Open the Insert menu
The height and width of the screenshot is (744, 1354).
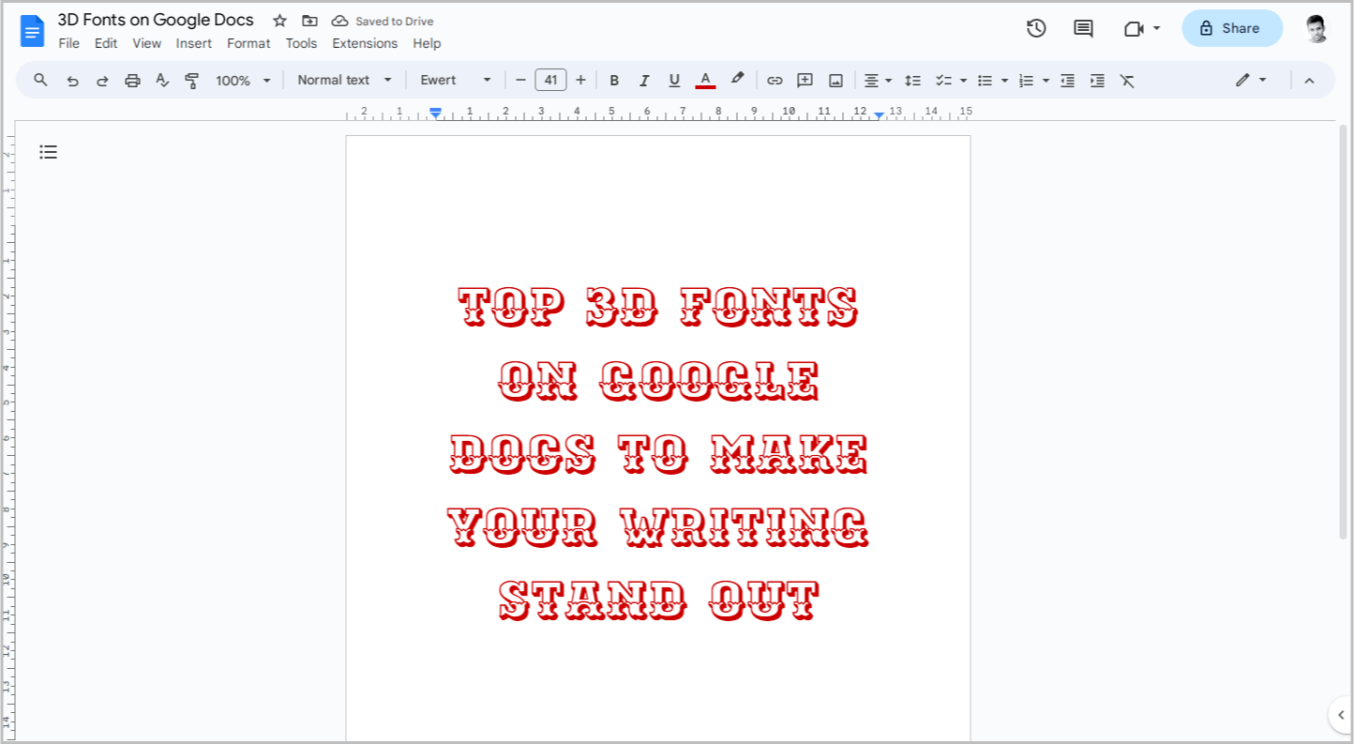point(194,43)
